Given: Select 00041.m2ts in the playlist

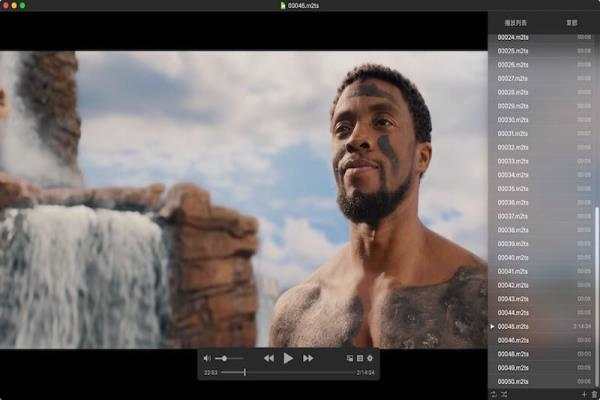Looking at the screenshot, I should 541,271.
